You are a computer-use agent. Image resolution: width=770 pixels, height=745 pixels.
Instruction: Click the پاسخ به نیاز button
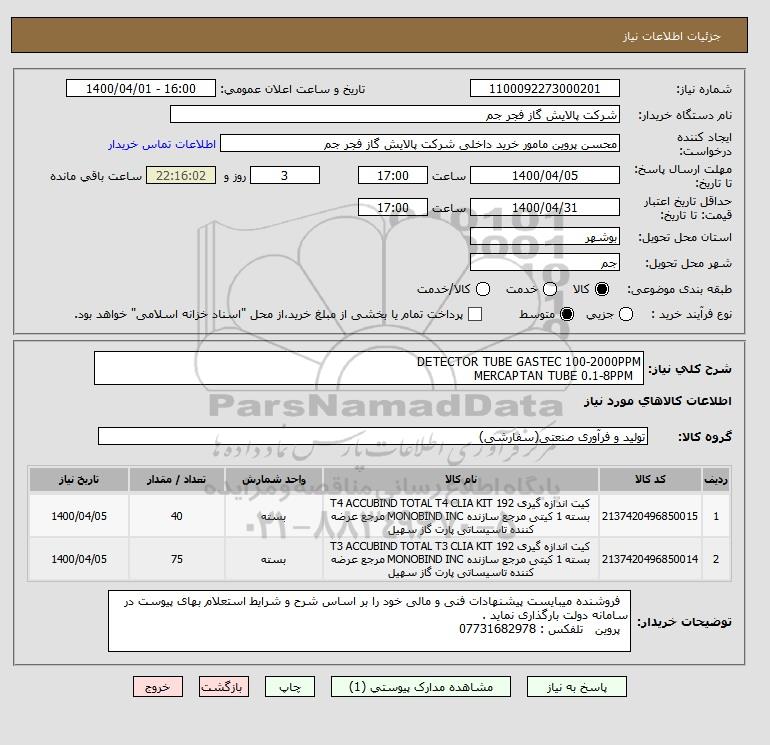pyautogui.click(x=577, y=687)
